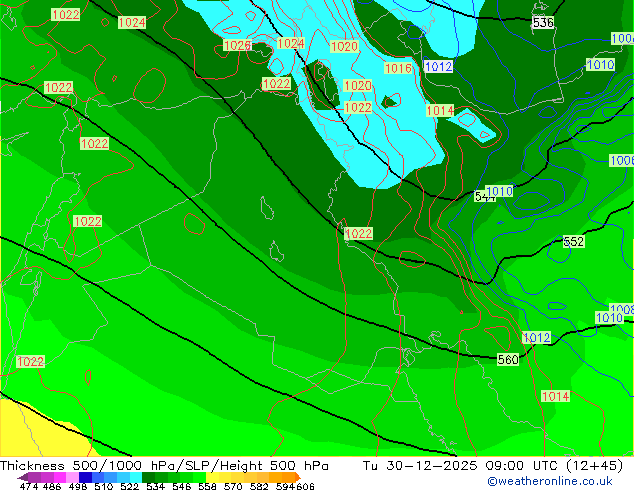Select the red 1016 pressure label
The width and height of the screenshot is (634, 490).
coord(398,68)
